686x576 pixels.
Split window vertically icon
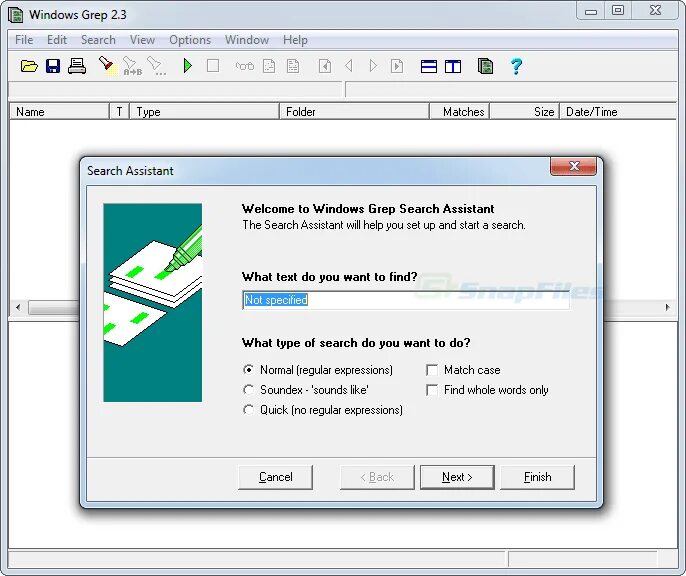coord(453,66)
